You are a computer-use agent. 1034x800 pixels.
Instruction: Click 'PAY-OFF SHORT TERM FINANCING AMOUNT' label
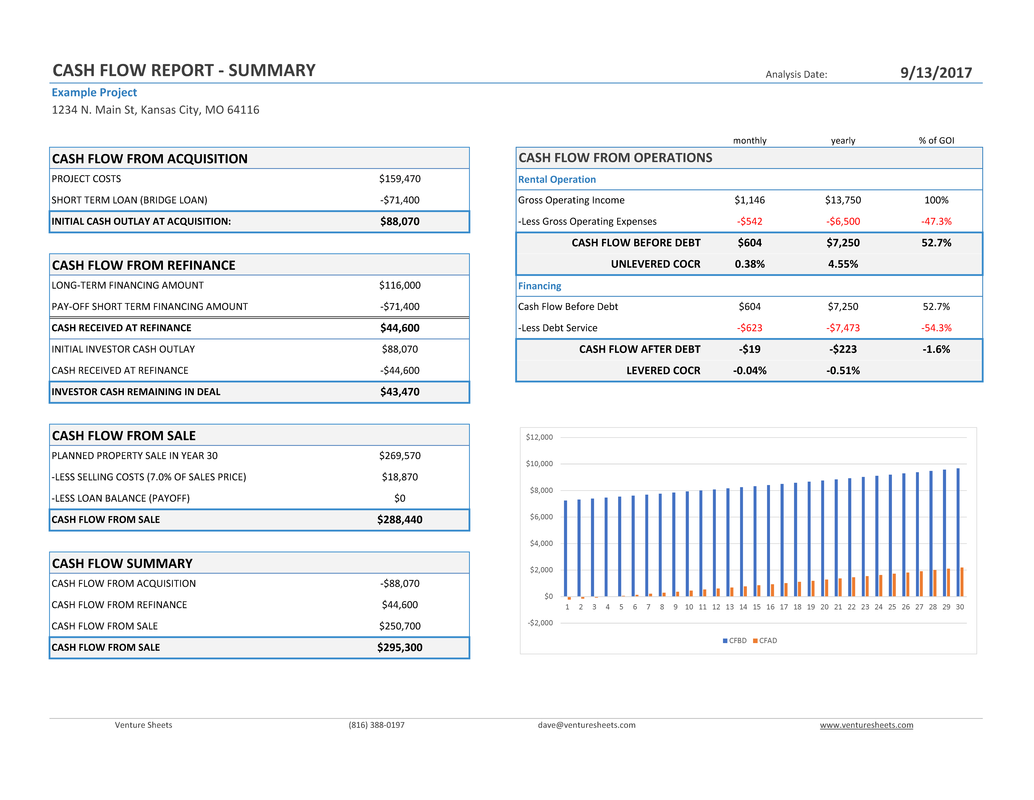point(150,307)
